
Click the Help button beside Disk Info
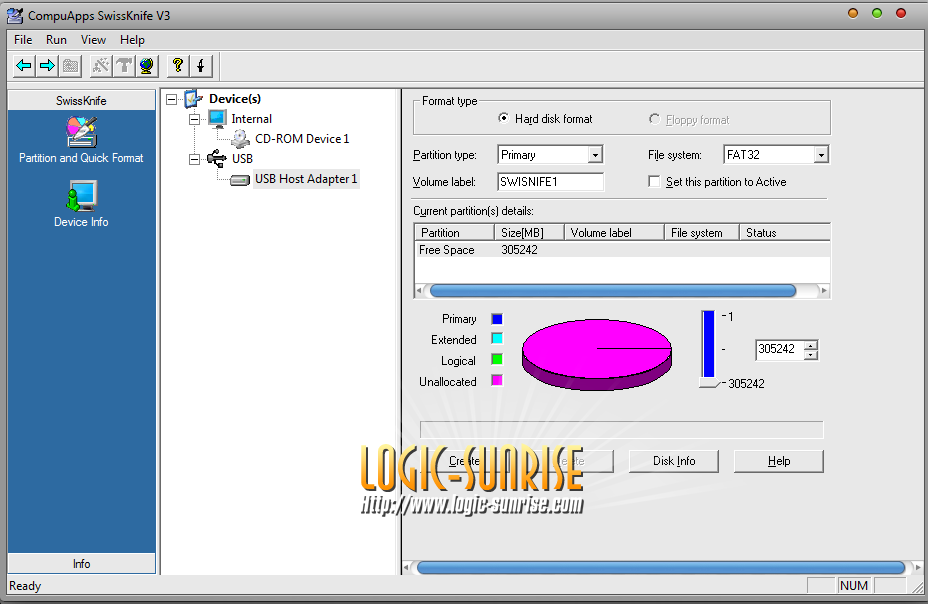[779, 461]
